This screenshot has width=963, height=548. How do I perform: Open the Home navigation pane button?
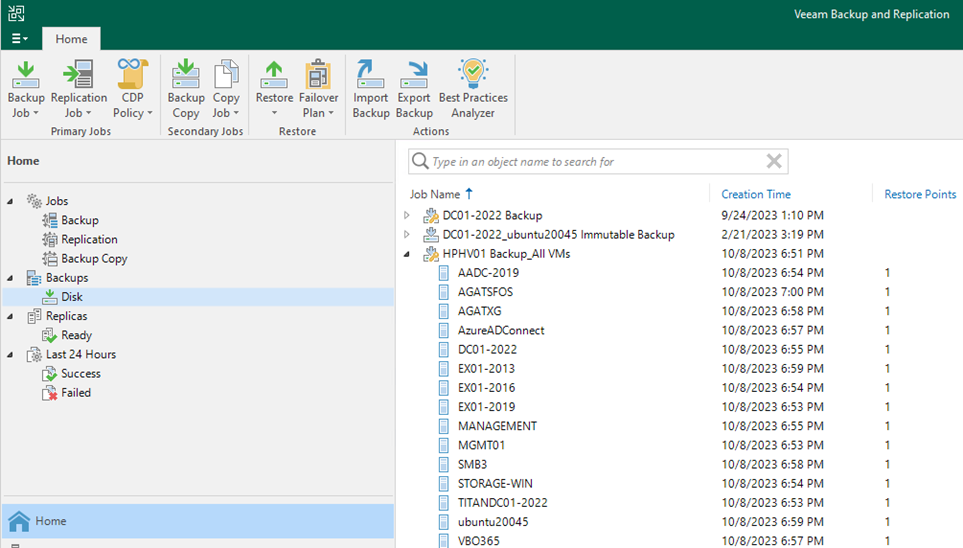pos(198,521)
